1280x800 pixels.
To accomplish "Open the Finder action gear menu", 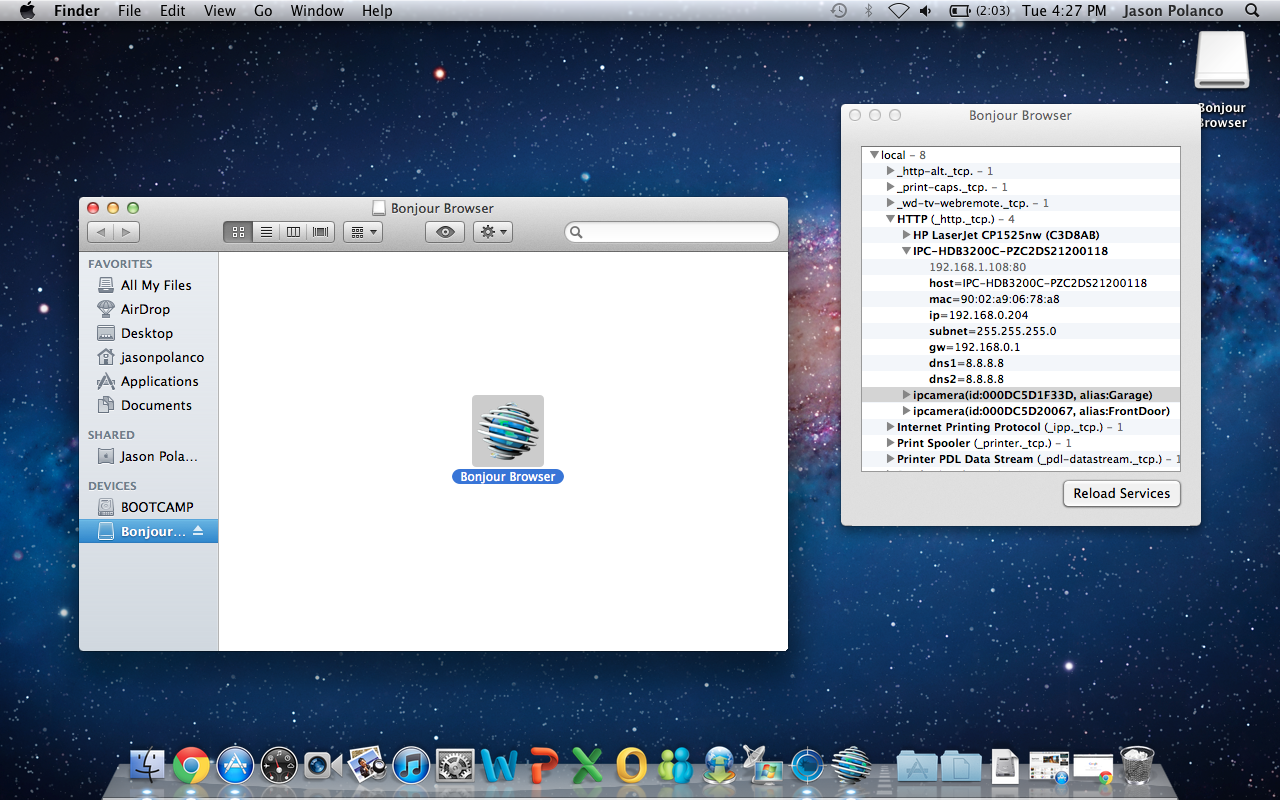I will tap(493, 232).
